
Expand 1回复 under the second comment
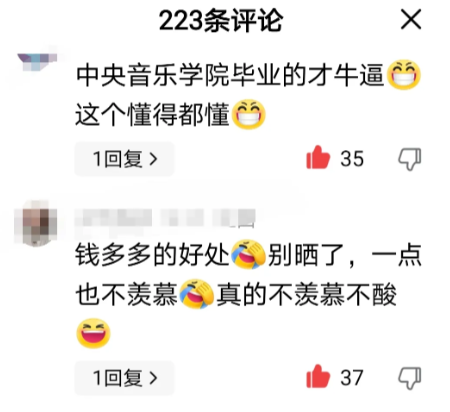click(124, 378)
